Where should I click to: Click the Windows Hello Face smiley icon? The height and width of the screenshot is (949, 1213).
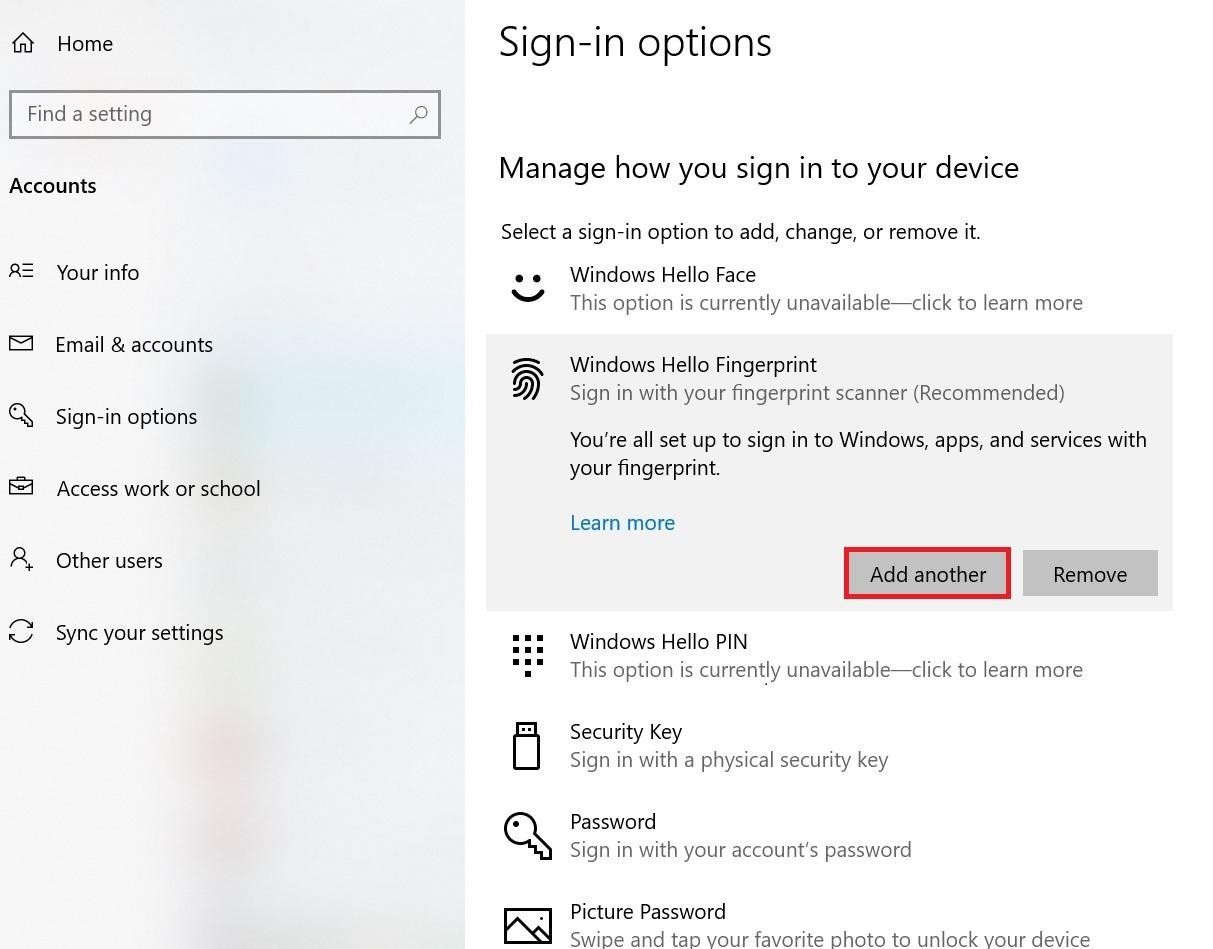(x=527, y=288)
